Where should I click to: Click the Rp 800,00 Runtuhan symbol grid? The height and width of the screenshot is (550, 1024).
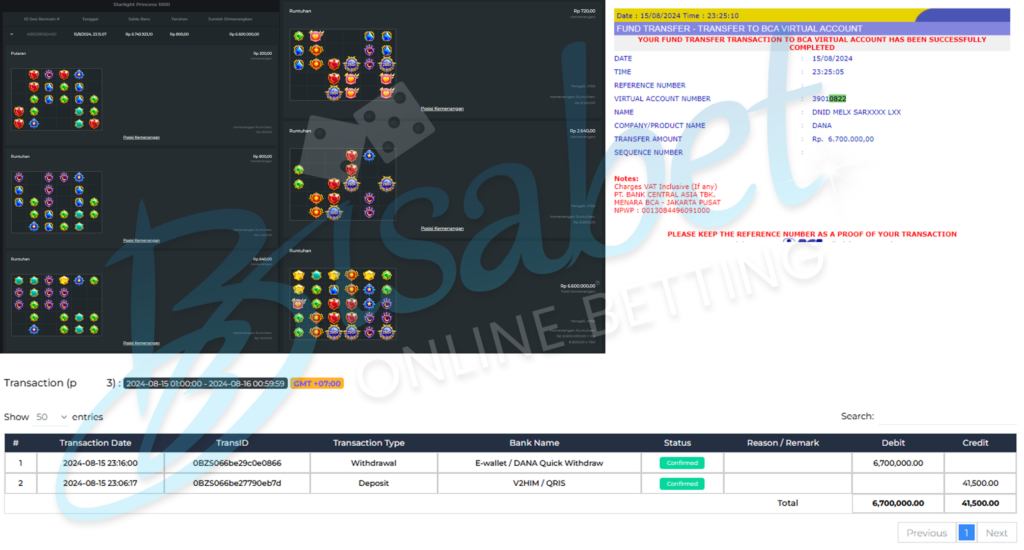[x=57, y=202]
